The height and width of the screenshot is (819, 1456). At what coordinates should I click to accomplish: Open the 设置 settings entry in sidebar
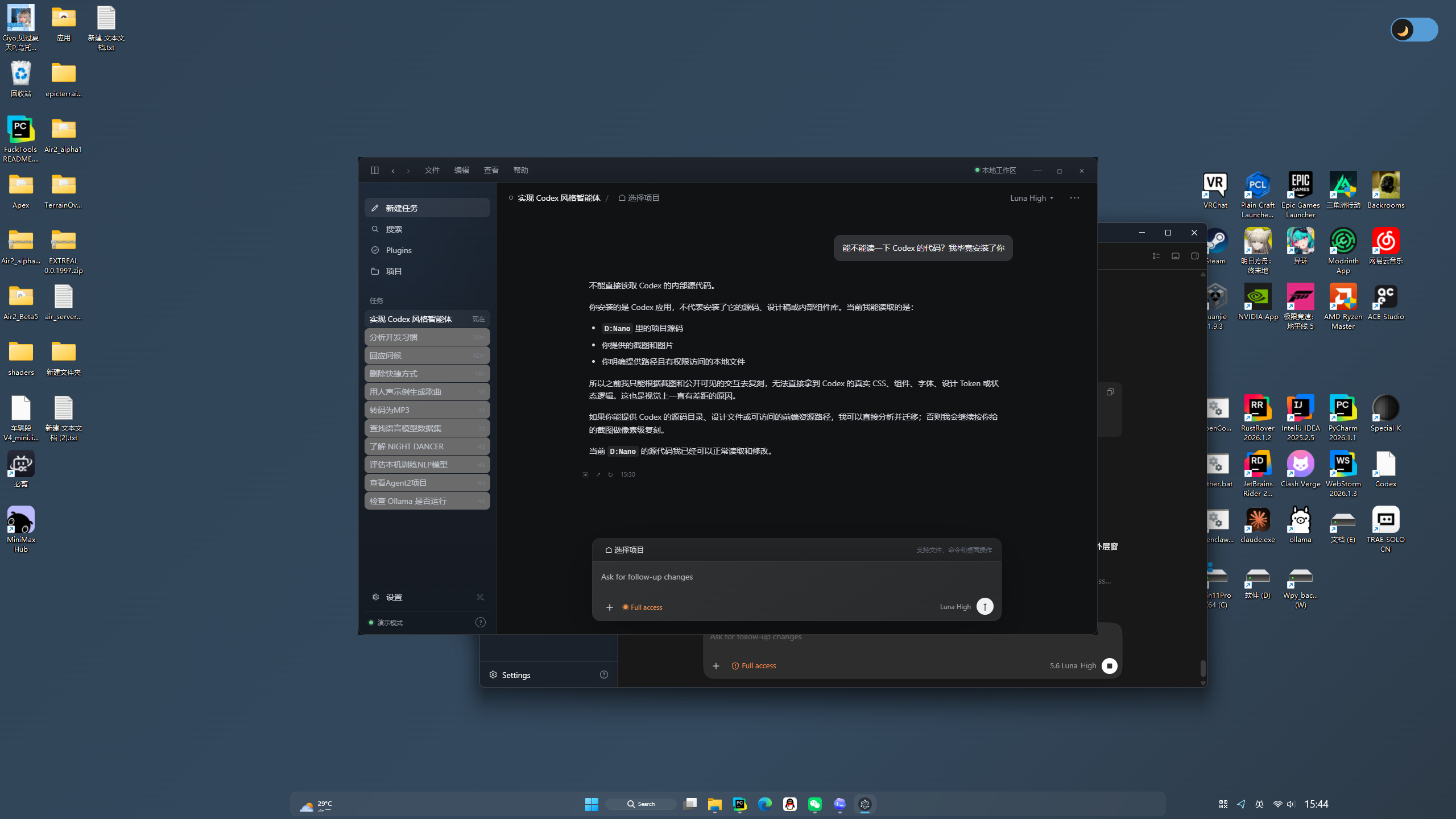[x=427, y=597]
